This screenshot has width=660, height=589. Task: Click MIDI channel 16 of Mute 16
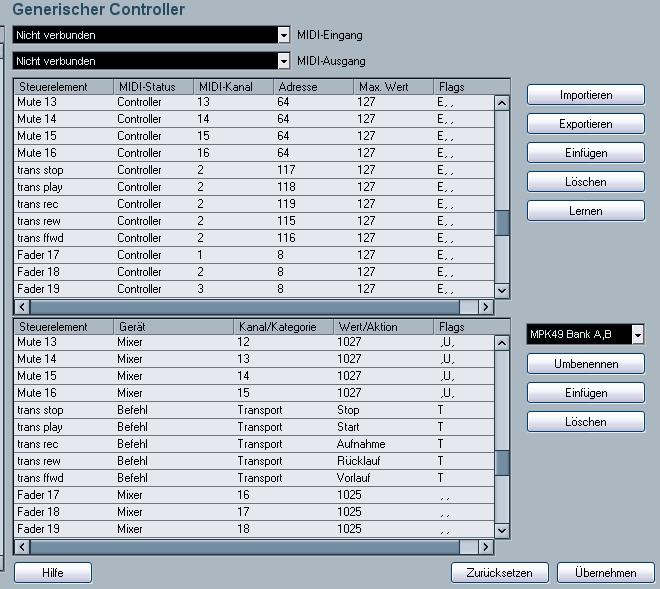click(x=203, y=153)
